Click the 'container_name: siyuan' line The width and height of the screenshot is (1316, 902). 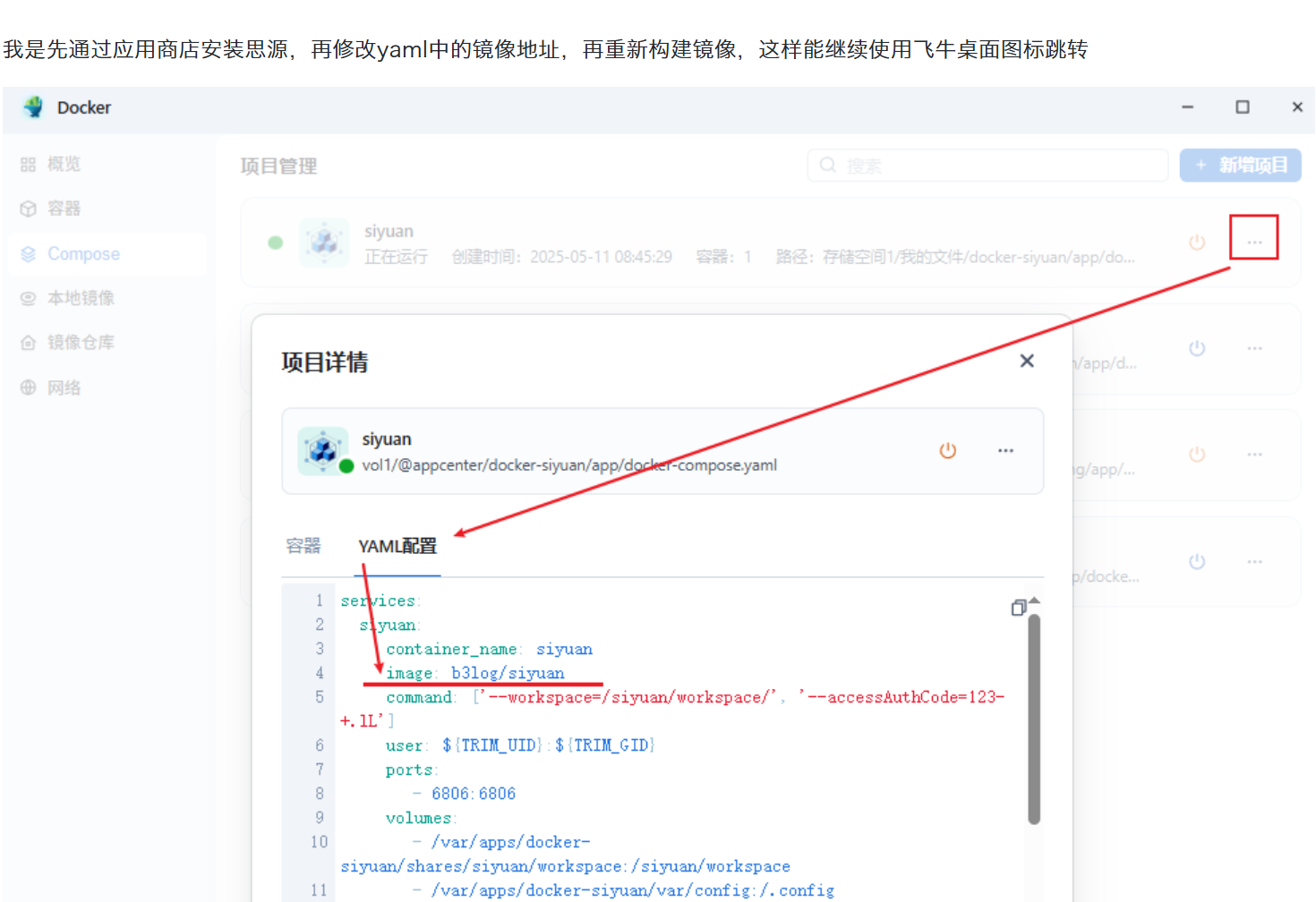[x=489, y=649]
